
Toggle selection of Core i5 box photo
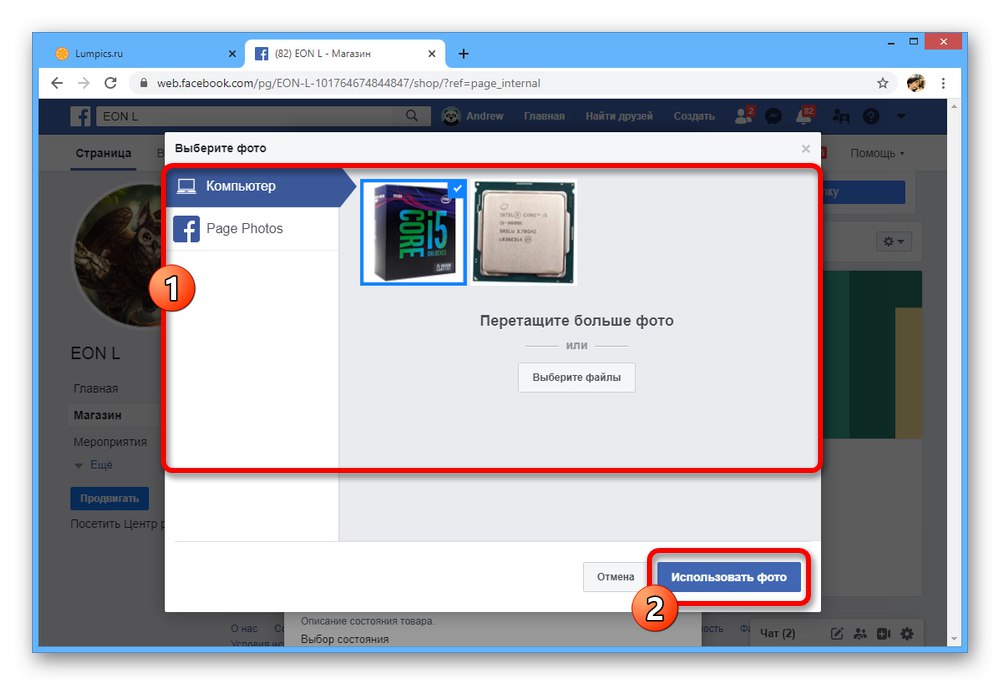pos(413,232)
